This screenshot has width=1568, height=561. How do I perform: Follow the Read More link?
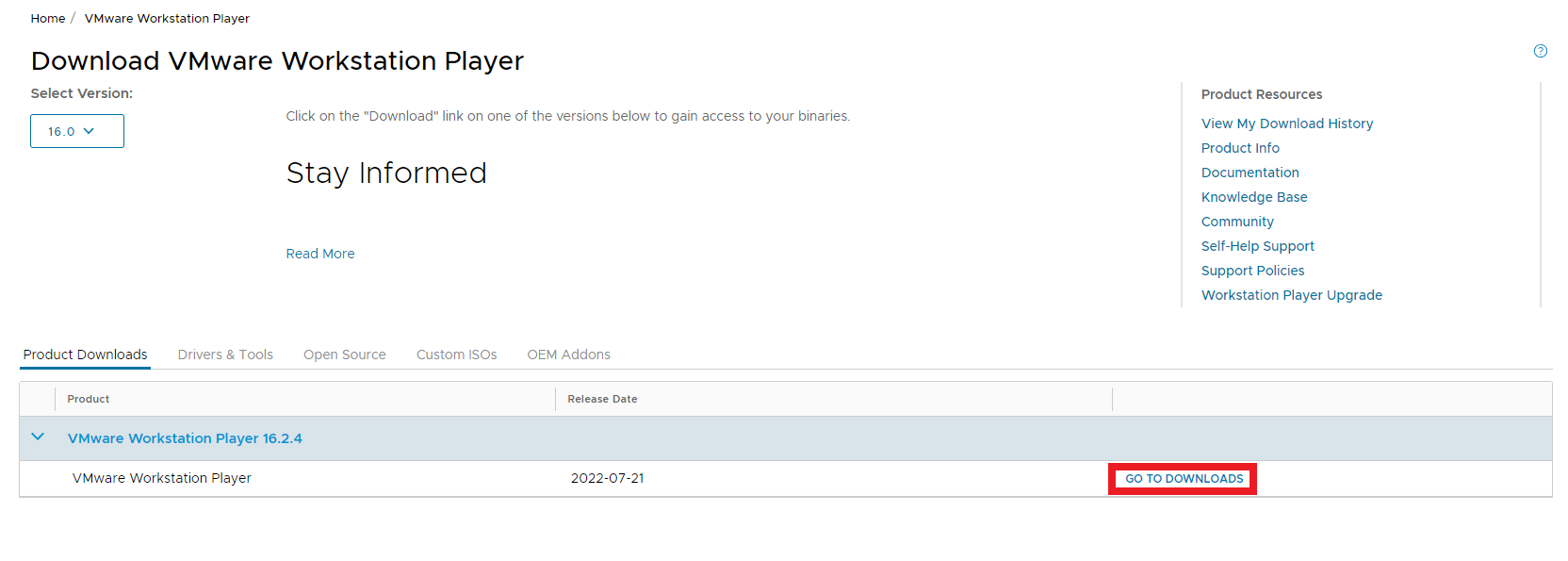[320, 254]
